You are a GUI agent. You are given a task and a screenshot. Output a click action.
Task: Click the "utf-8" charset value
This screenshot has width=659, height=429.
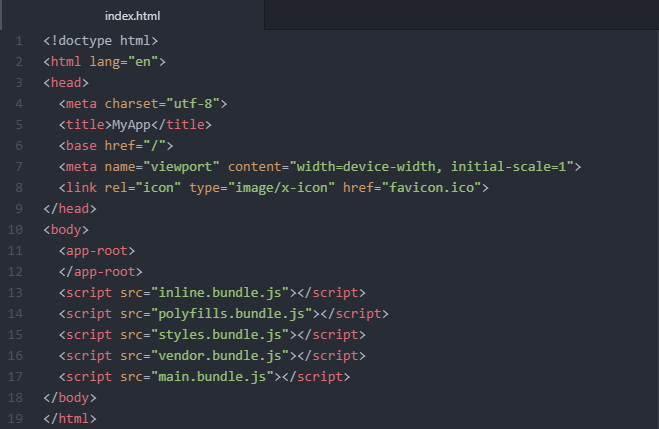click(x=197, y=104)
